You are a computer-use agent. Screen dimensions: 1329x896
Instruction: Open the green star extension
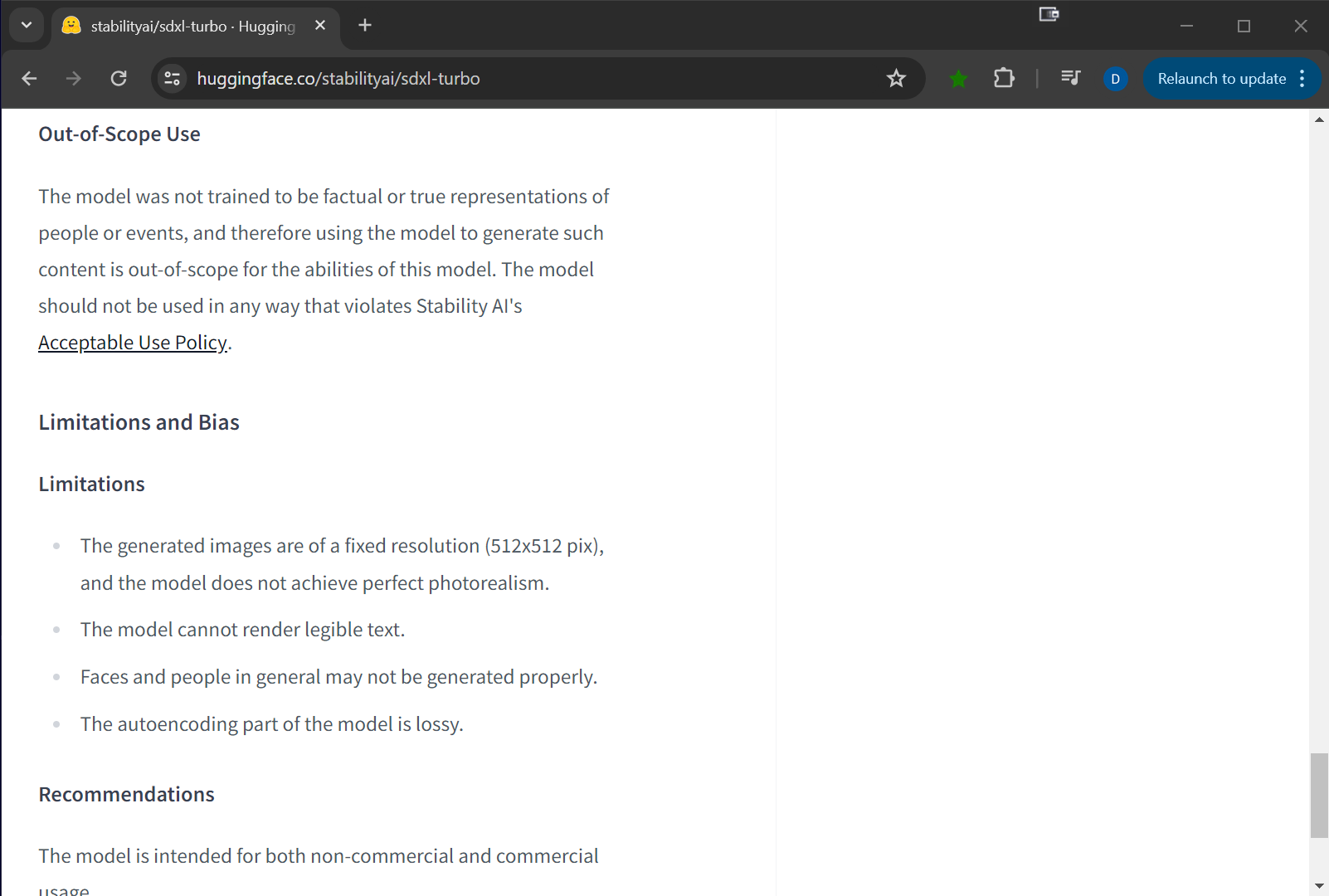pos(958,79)
